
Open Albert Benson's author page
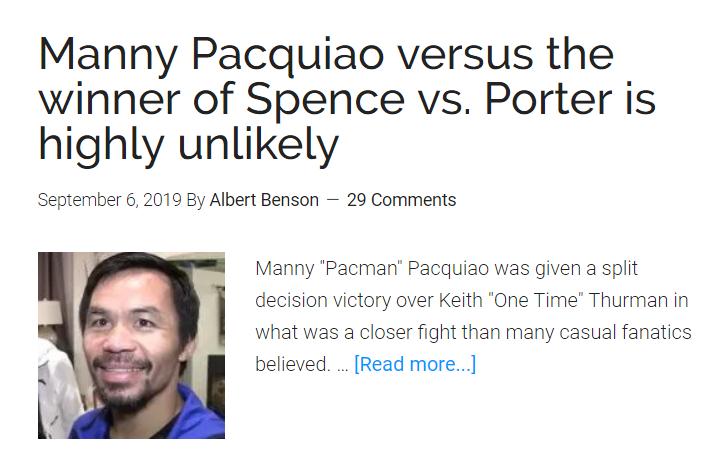[x=264, y=200]
